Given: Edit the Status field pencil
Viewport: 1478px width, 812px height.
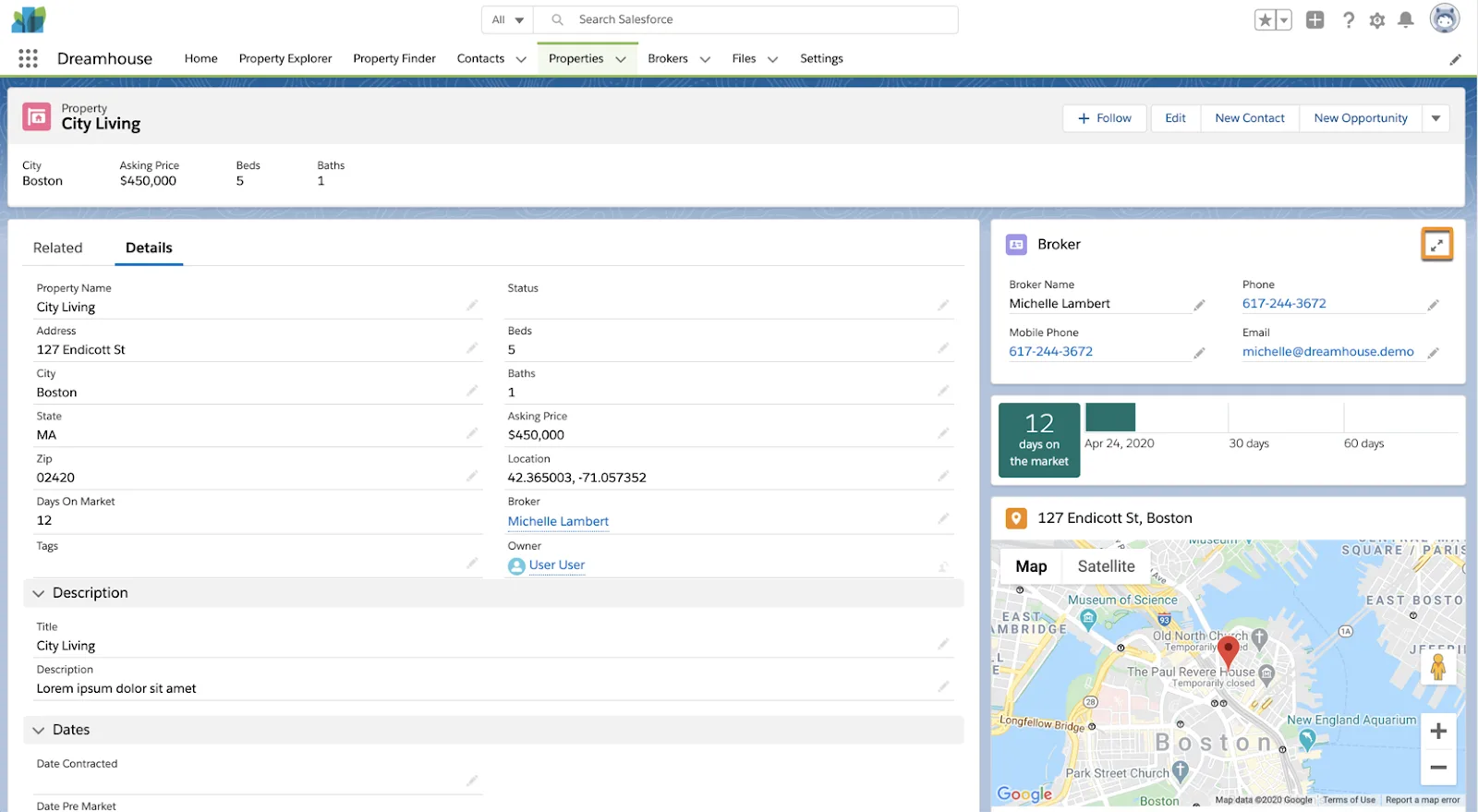Looking at the screenshot, I should pyautogui.click(x=943, y=305).
